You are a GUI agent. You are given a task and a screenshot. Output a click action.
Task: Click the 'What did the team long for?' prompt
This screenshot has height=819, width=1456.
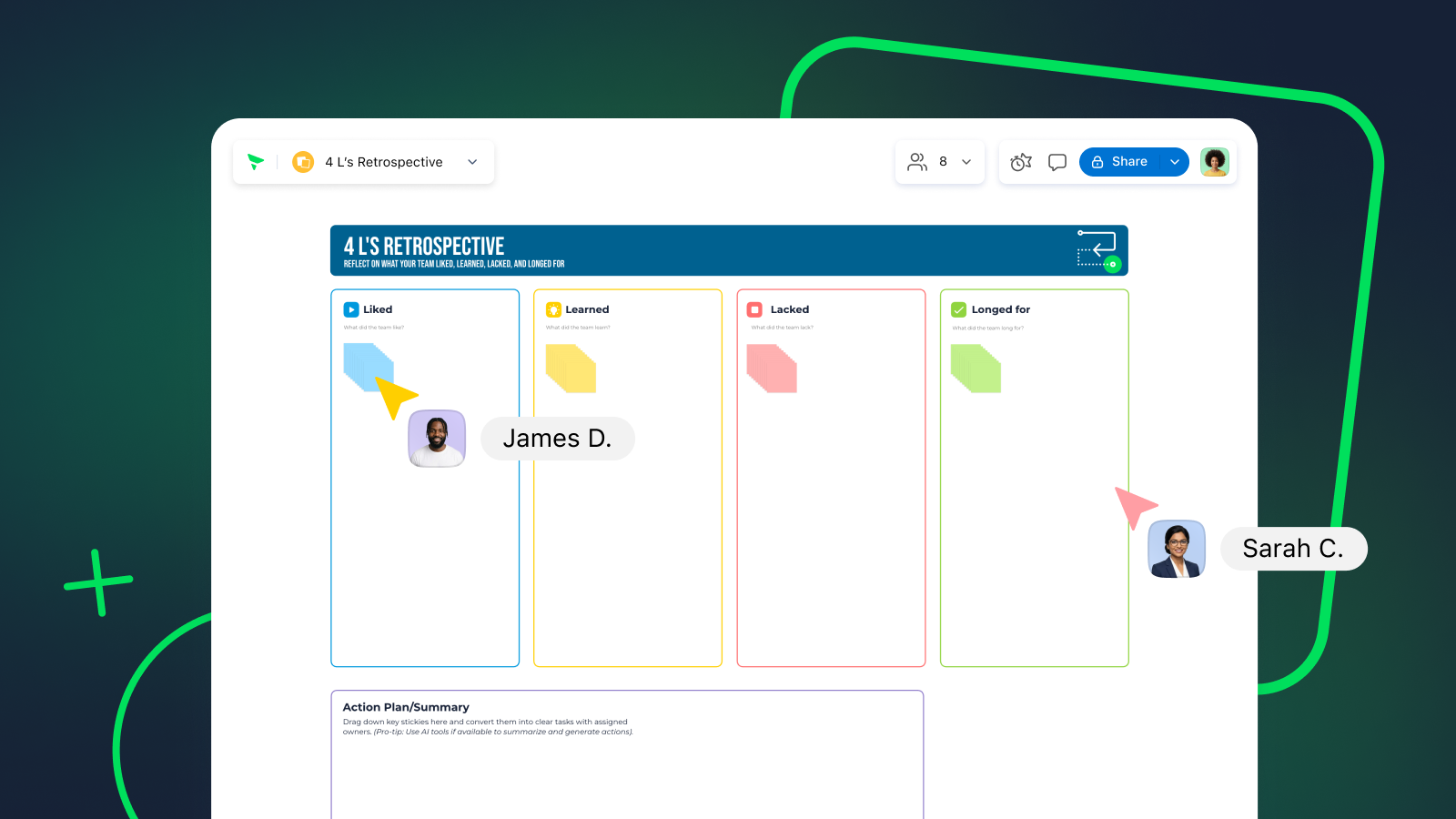pyautogui.click(x=988, y=328)
